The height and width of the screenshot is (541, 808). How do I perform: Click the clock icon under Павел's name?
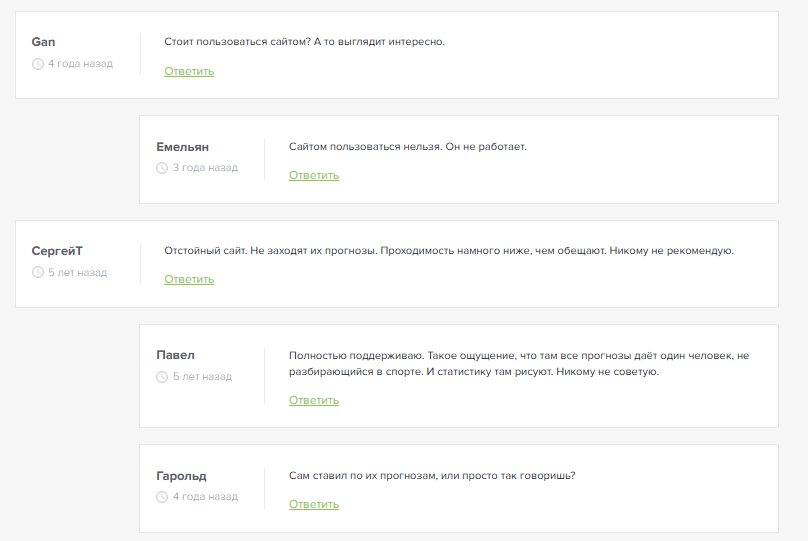tap(162, 377)
